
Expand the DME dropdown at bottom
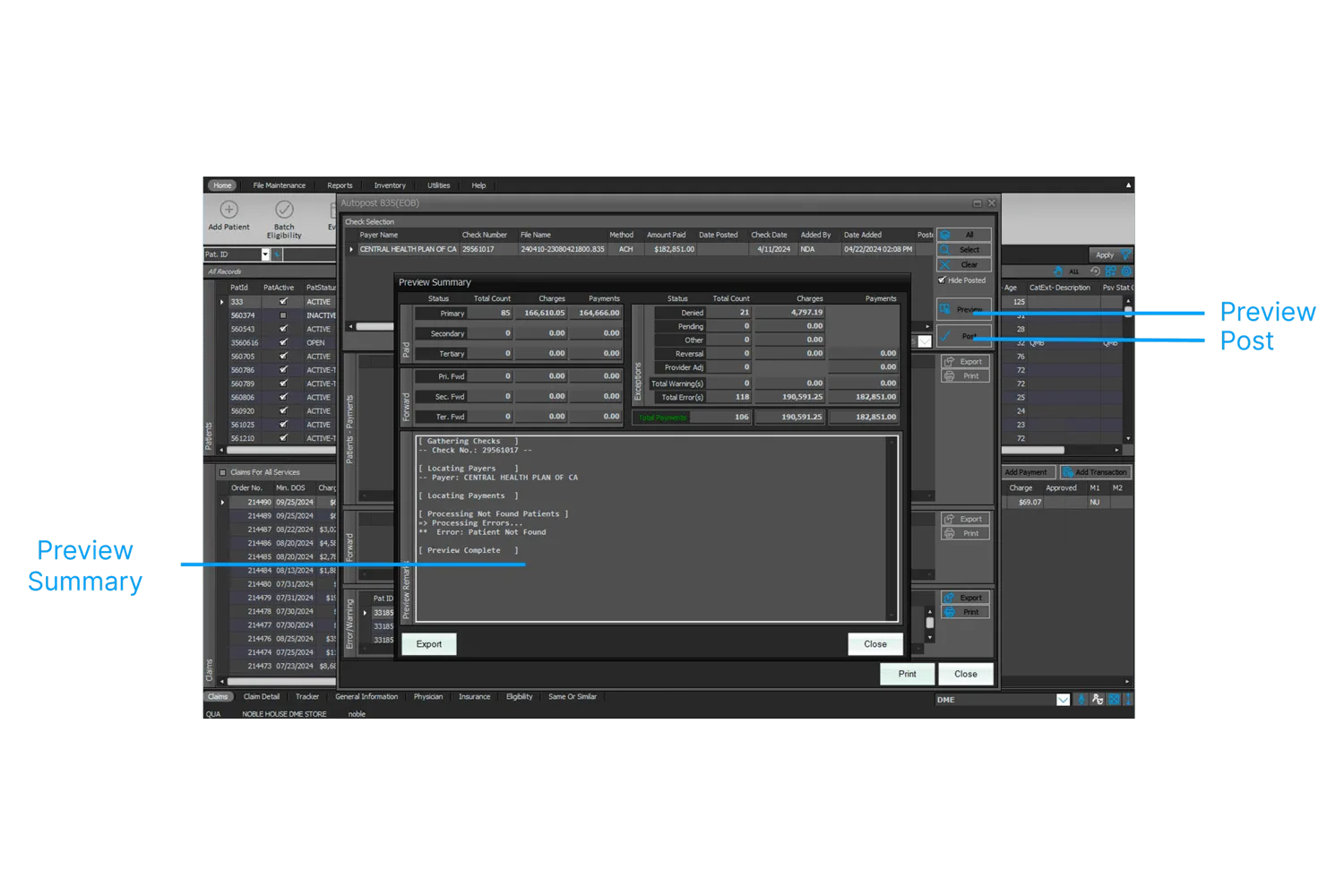pos(1063,700)
